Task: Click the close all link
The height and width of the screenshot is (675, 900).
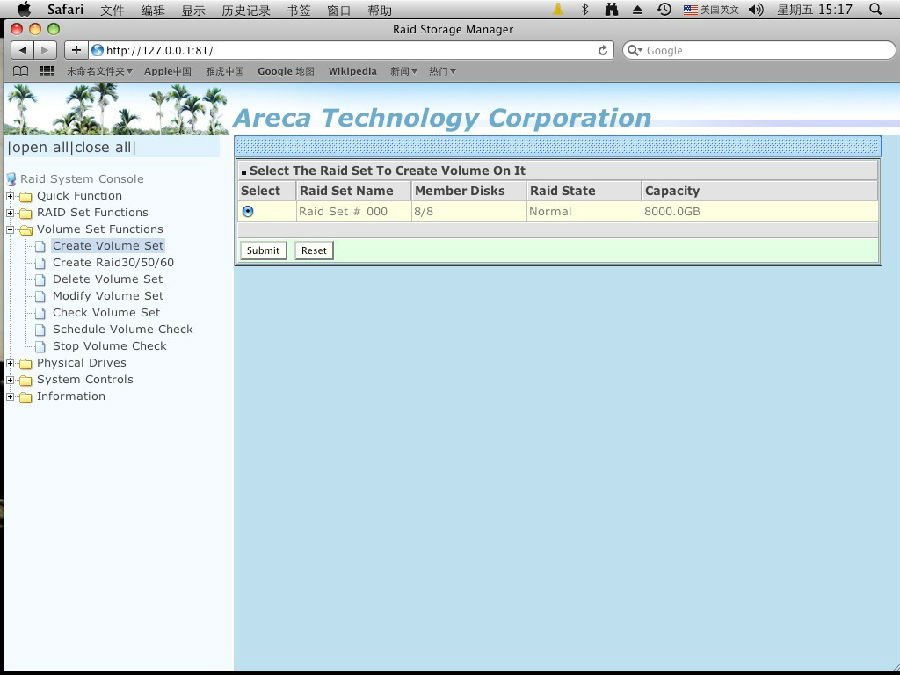Action: point(102,148)
